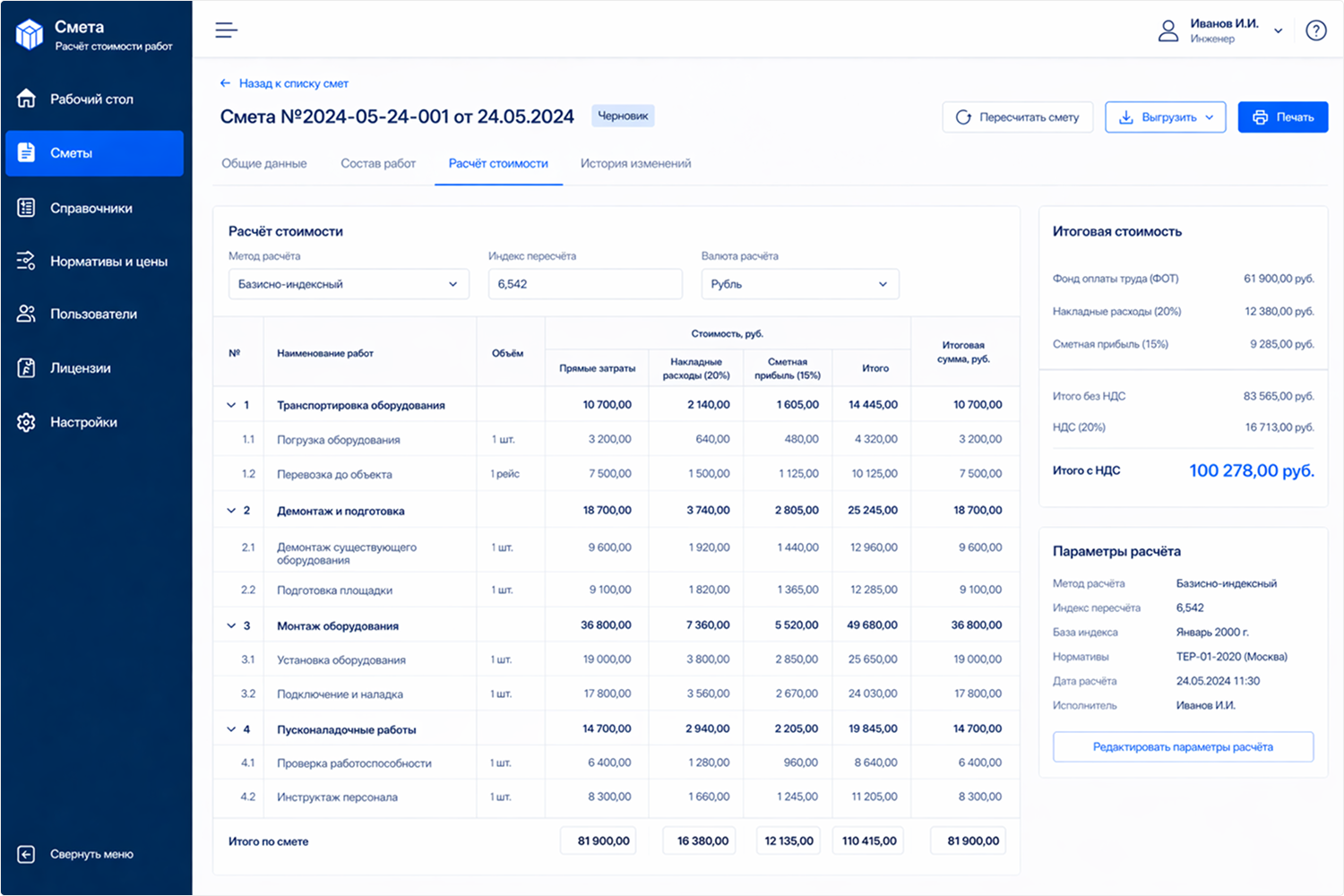Switch to the Состав работ tab

pyautogui.click(x=378, y=164)
